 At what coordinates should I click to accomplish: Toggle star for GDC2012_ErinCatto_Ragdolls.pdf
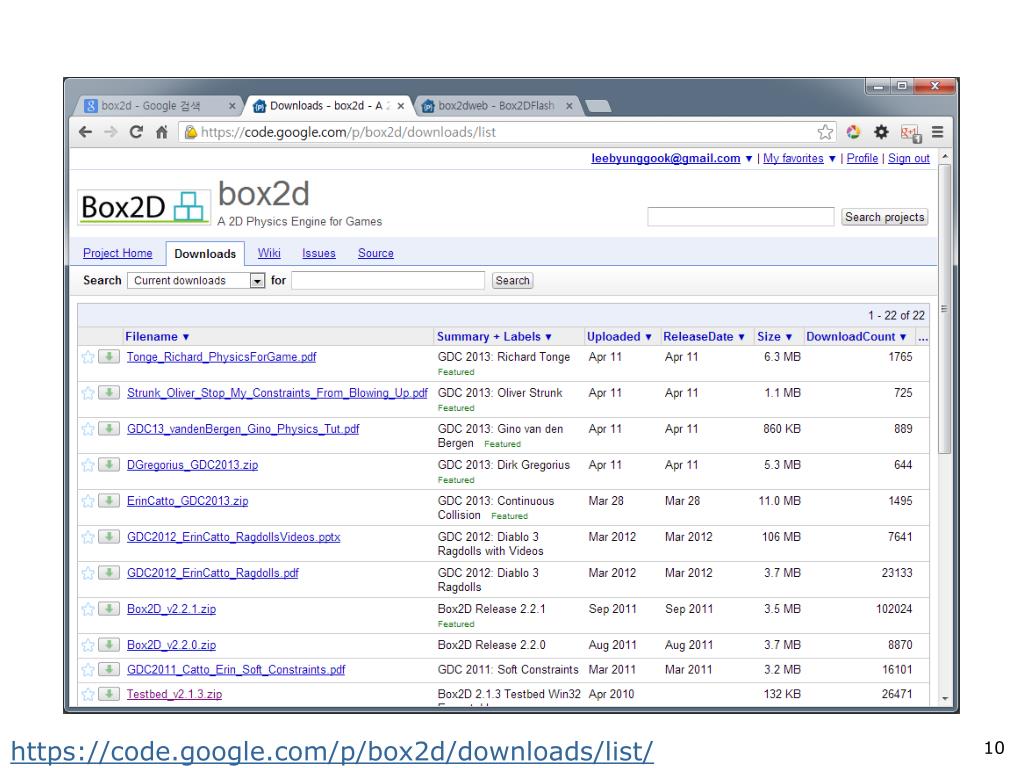coord(88,573)
